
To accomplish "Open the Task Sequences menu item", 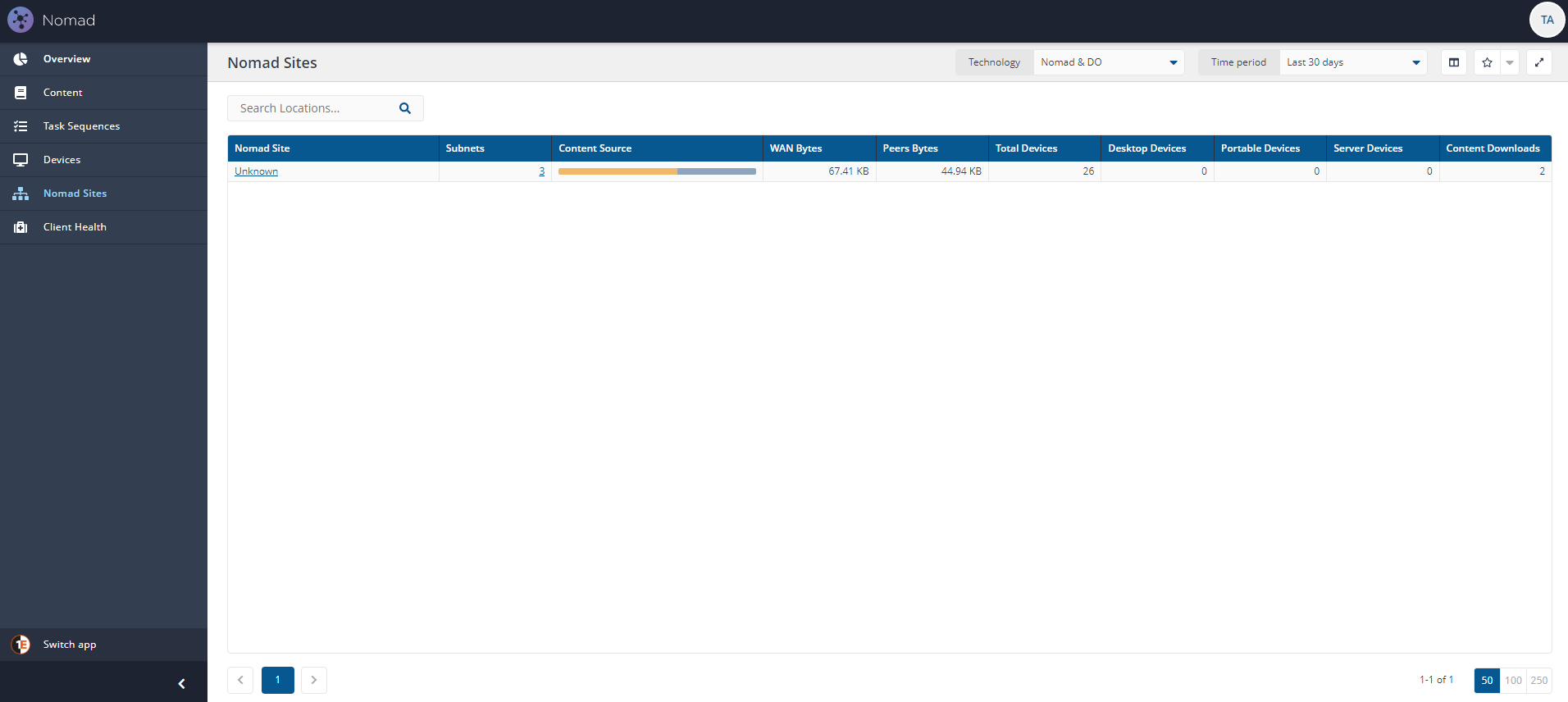I will coord(103,126).
